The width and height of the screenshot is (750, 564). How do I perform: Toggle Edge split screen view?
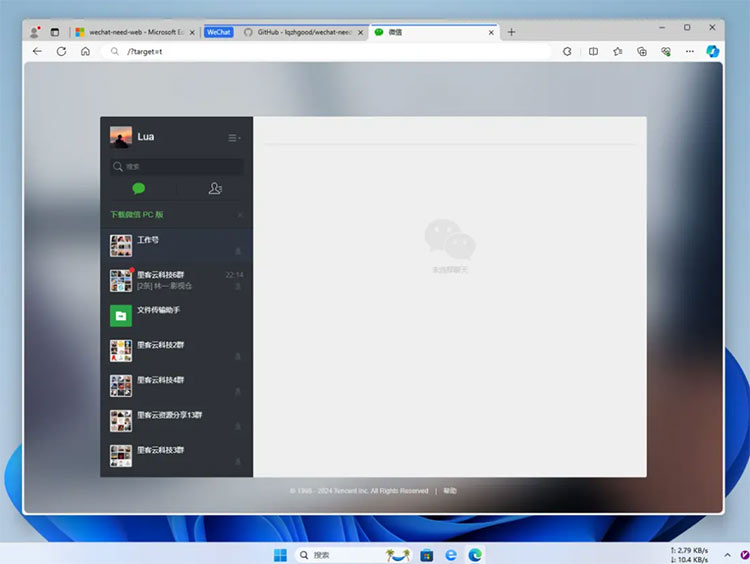593,51
